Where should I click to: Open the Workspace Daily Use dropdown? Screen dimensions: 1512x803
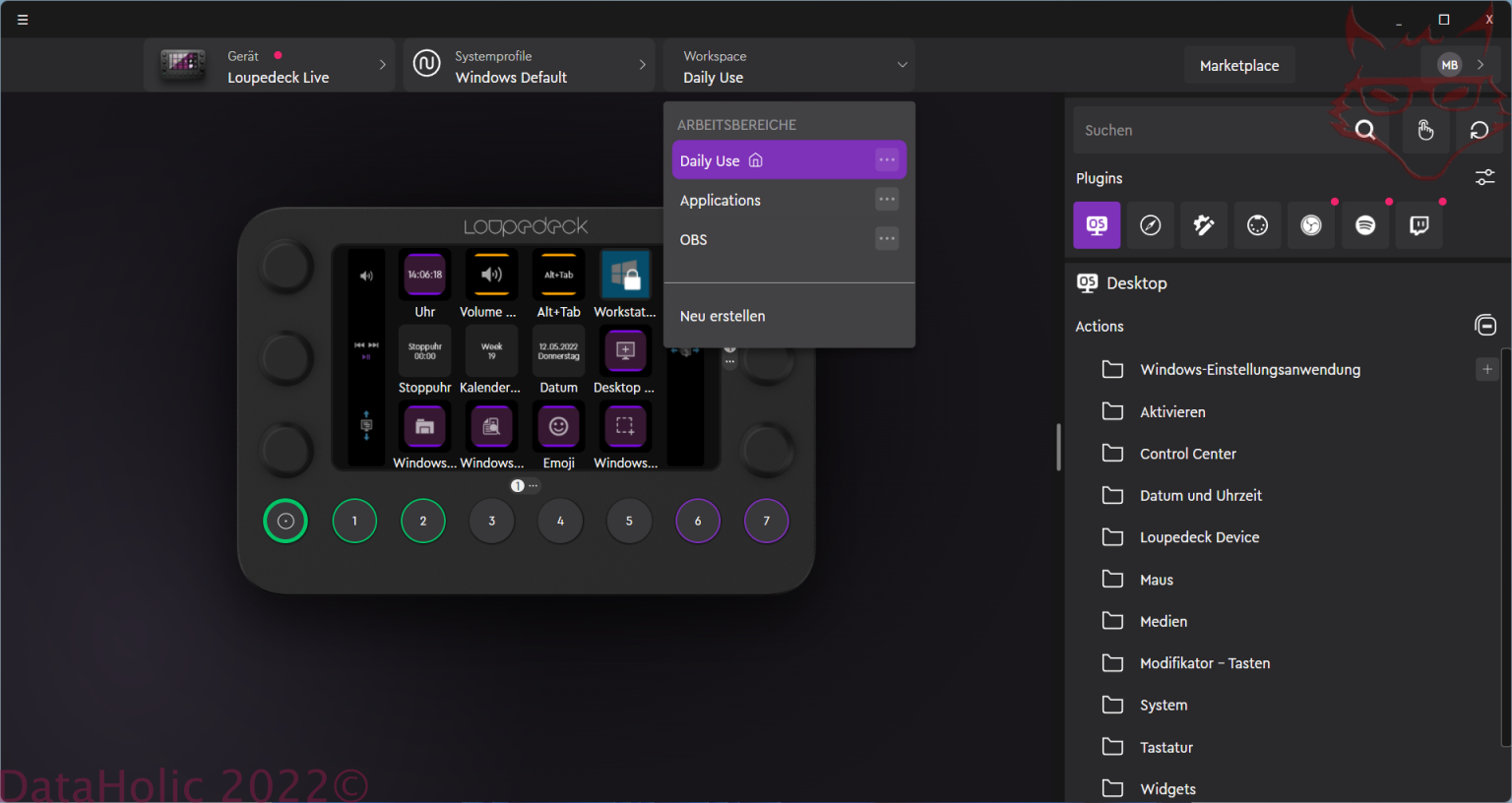[x=788, y=66]
